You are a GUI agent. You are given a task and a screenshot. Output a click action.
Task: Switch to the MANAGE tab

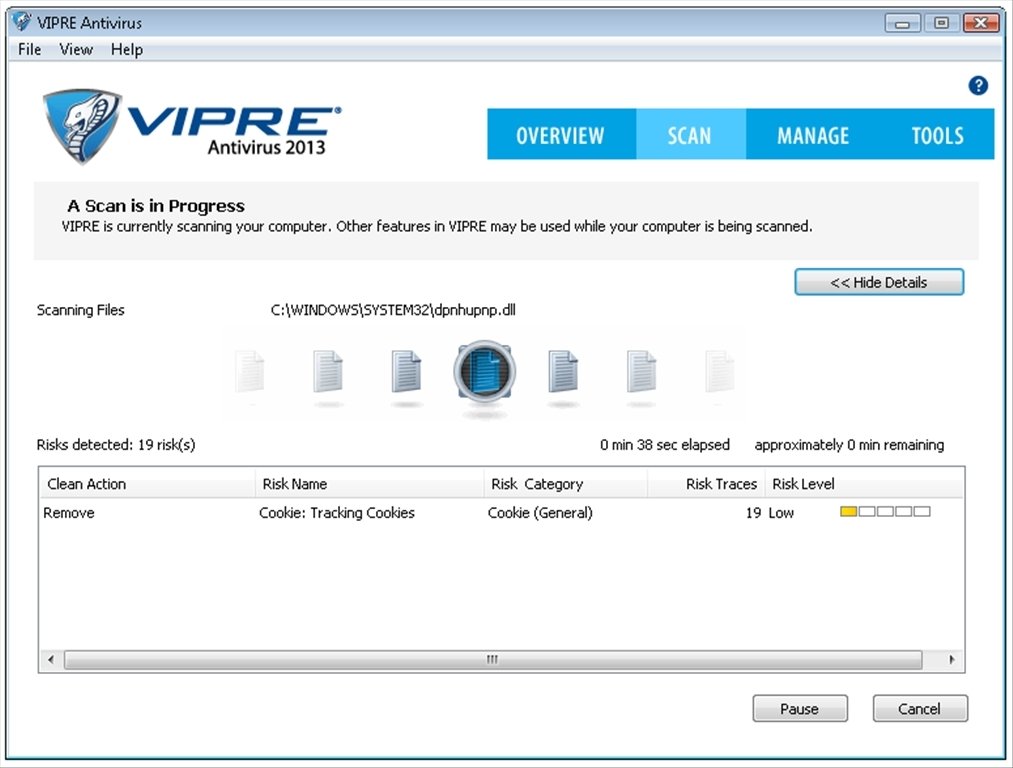[813, 134]
